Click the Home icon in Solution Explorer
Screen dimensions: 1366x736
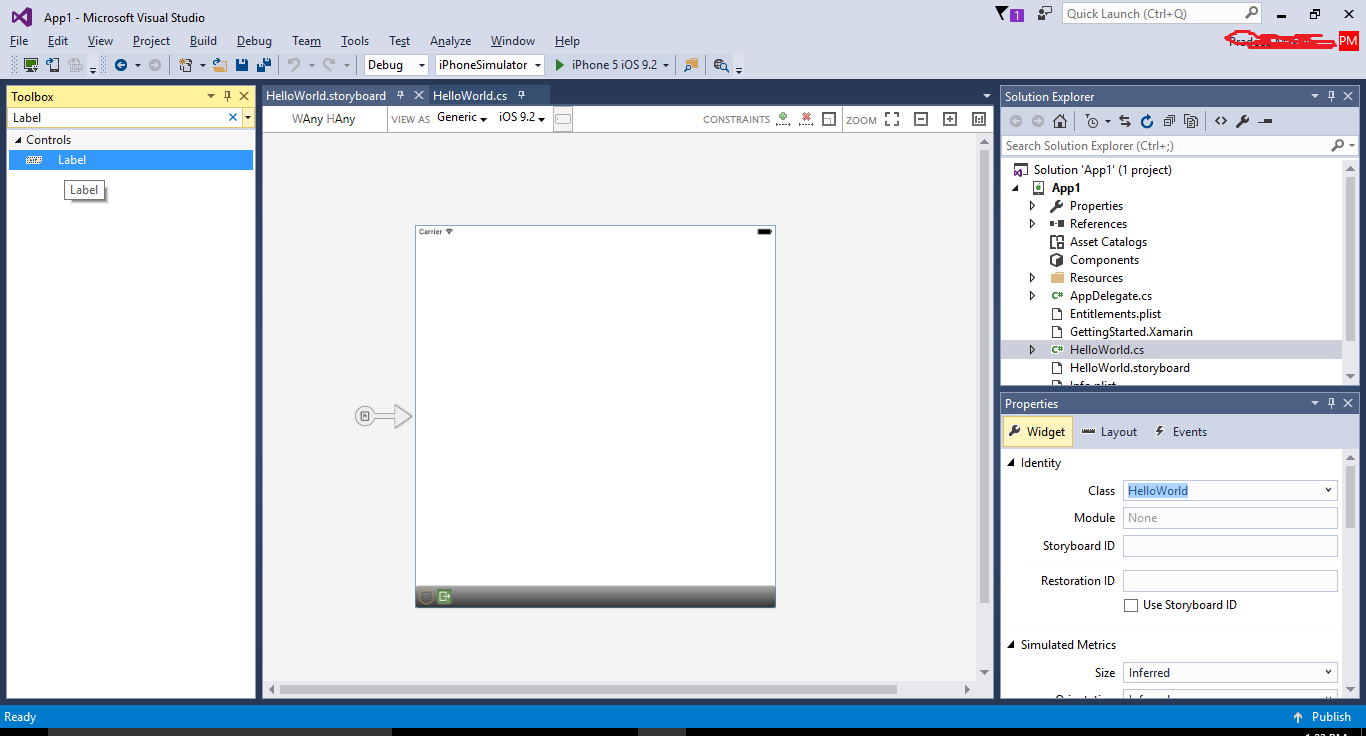[x=1060, y=121]
